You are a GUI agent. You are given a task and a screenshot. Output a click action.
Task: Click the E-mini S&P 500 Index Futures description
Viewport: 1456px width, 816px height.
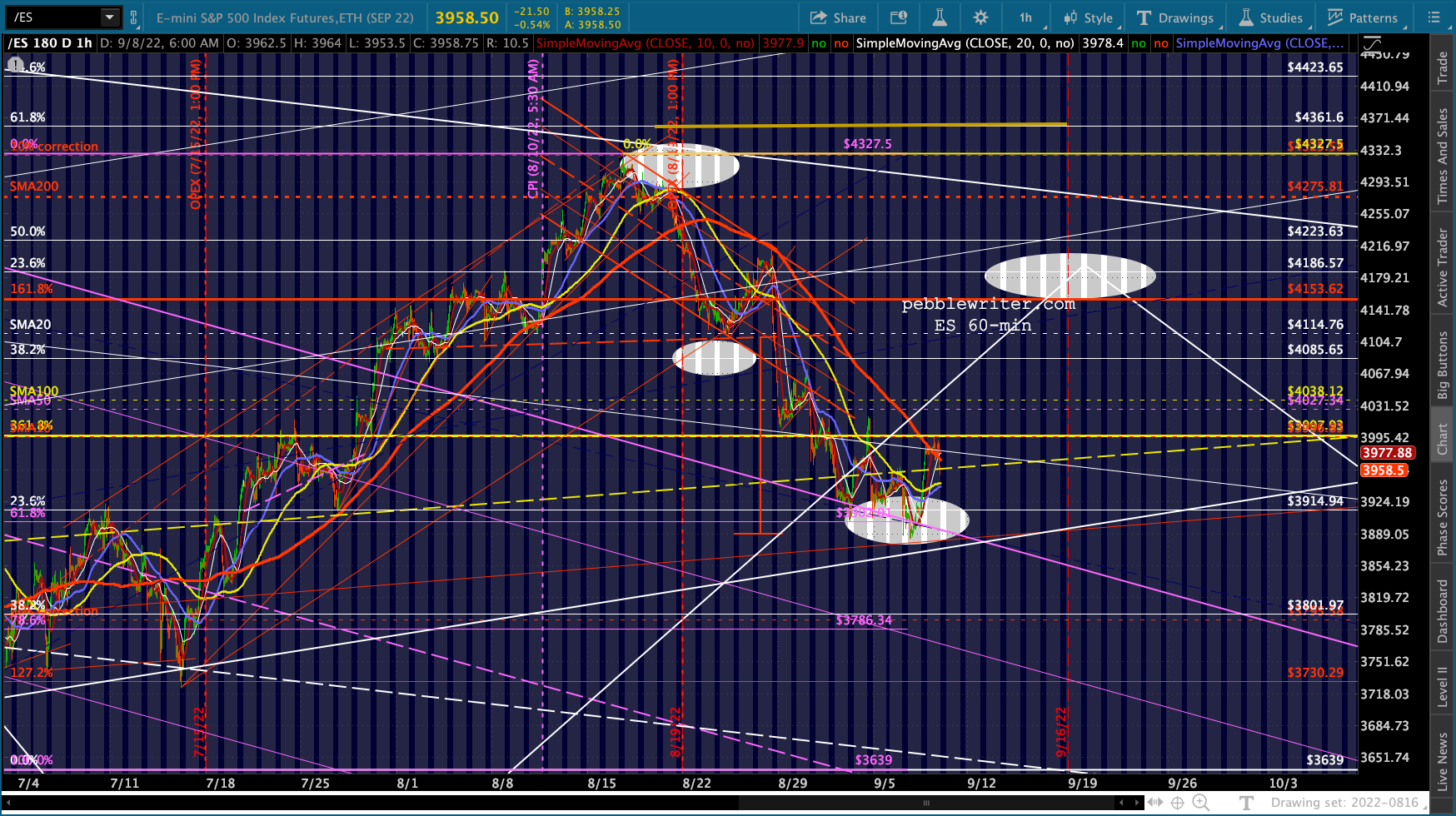(285, 17)
